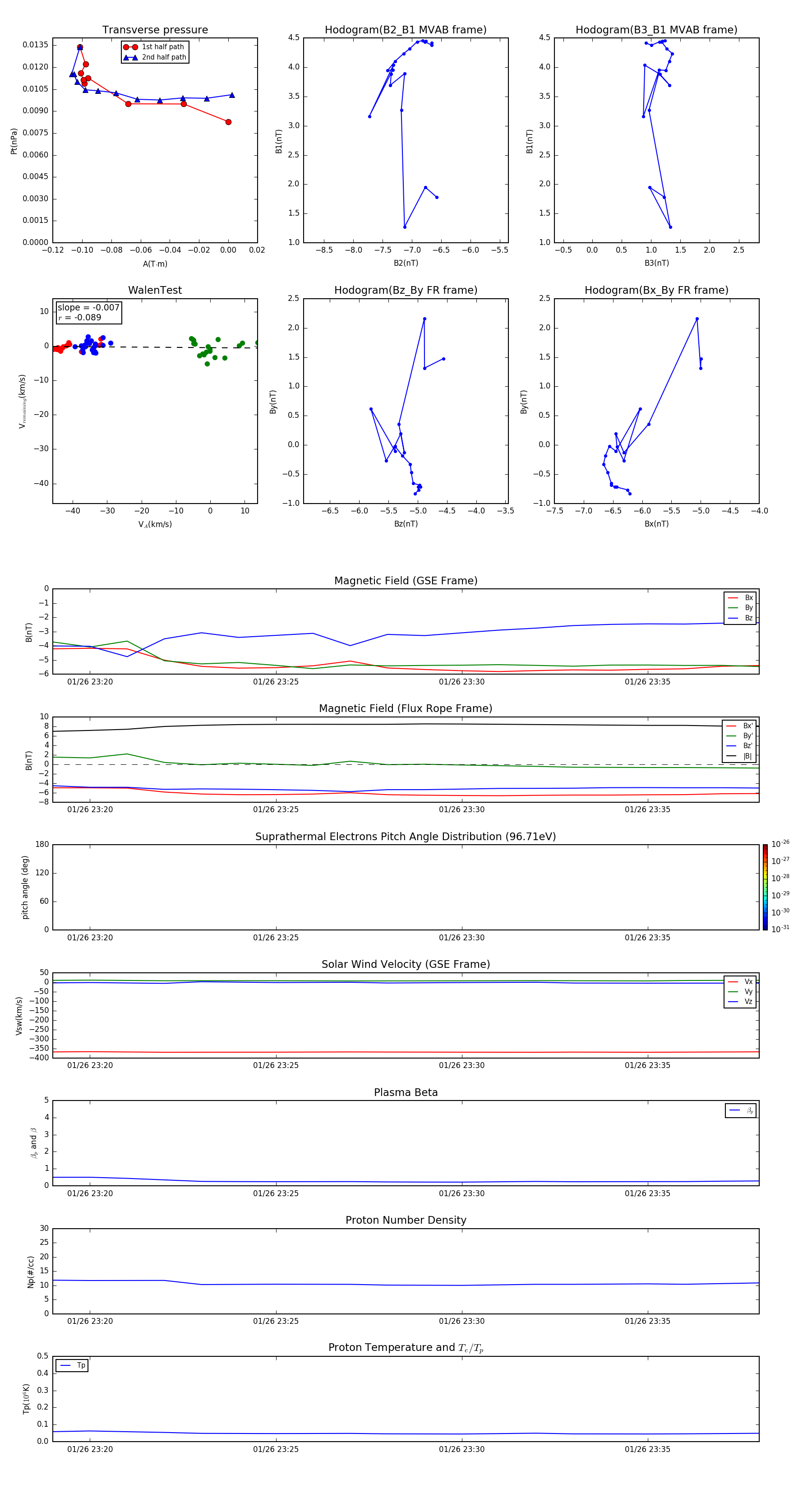This screenshot has width=812, height=1489.
Task: Click the '1st half path' legend entry
Action: (154, 47)
